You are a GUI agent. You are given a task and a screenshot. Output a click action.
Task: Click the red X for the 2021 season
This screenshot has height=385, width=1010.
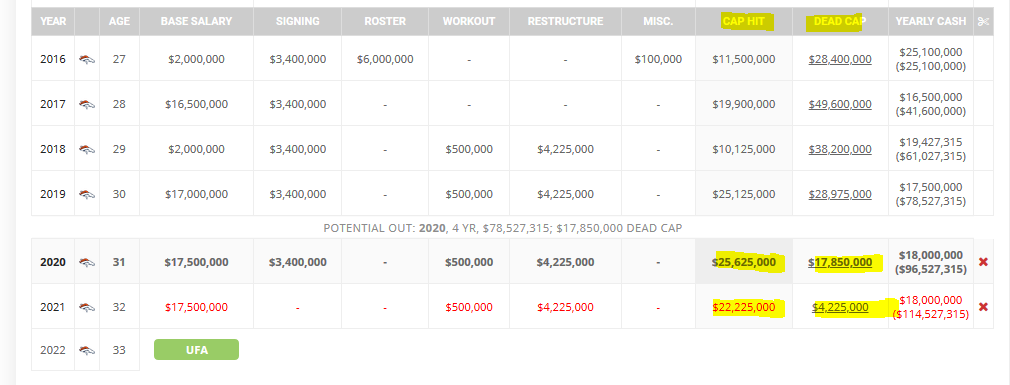983,307
